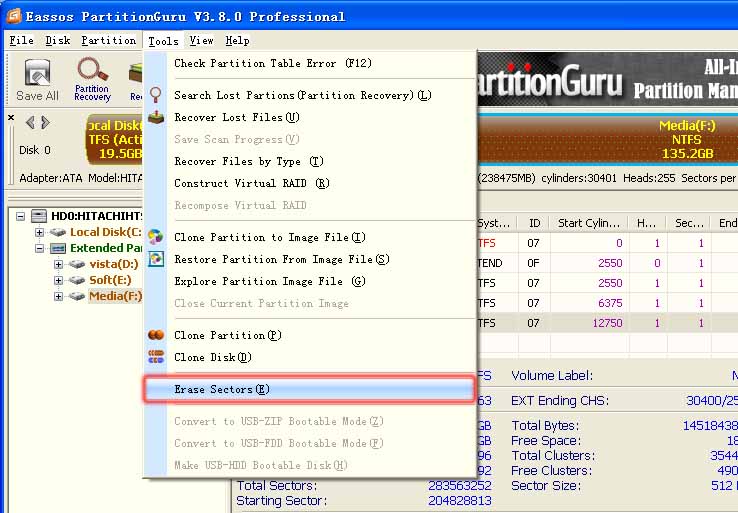Viewport: 738px width, 513px height.
Task: Click the Media(F:) drive icon in tree
Action: 77,296
